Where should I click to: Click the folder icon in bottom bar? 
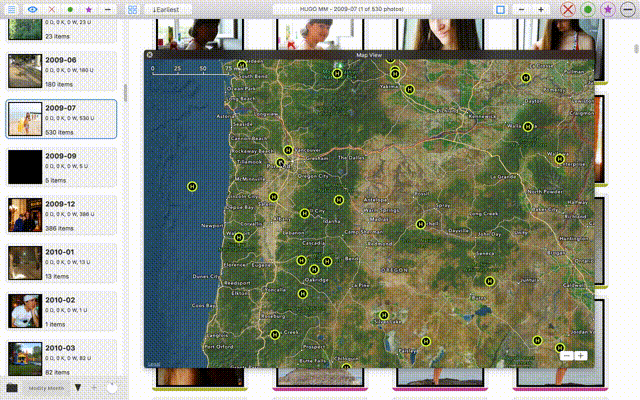coord(12,388)
